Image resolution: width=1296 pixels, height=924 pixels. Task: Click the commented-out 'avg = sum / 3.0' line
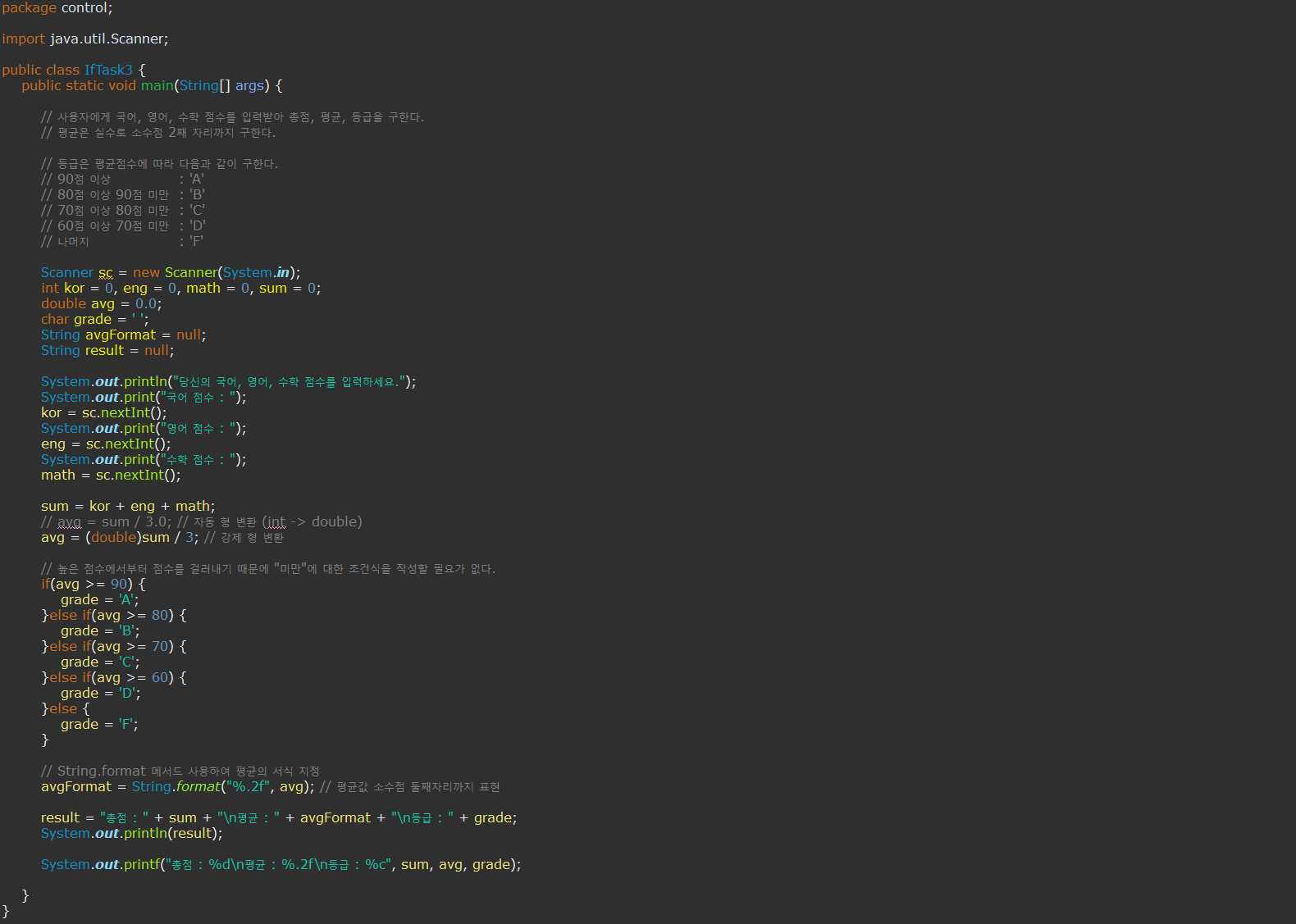202,522
